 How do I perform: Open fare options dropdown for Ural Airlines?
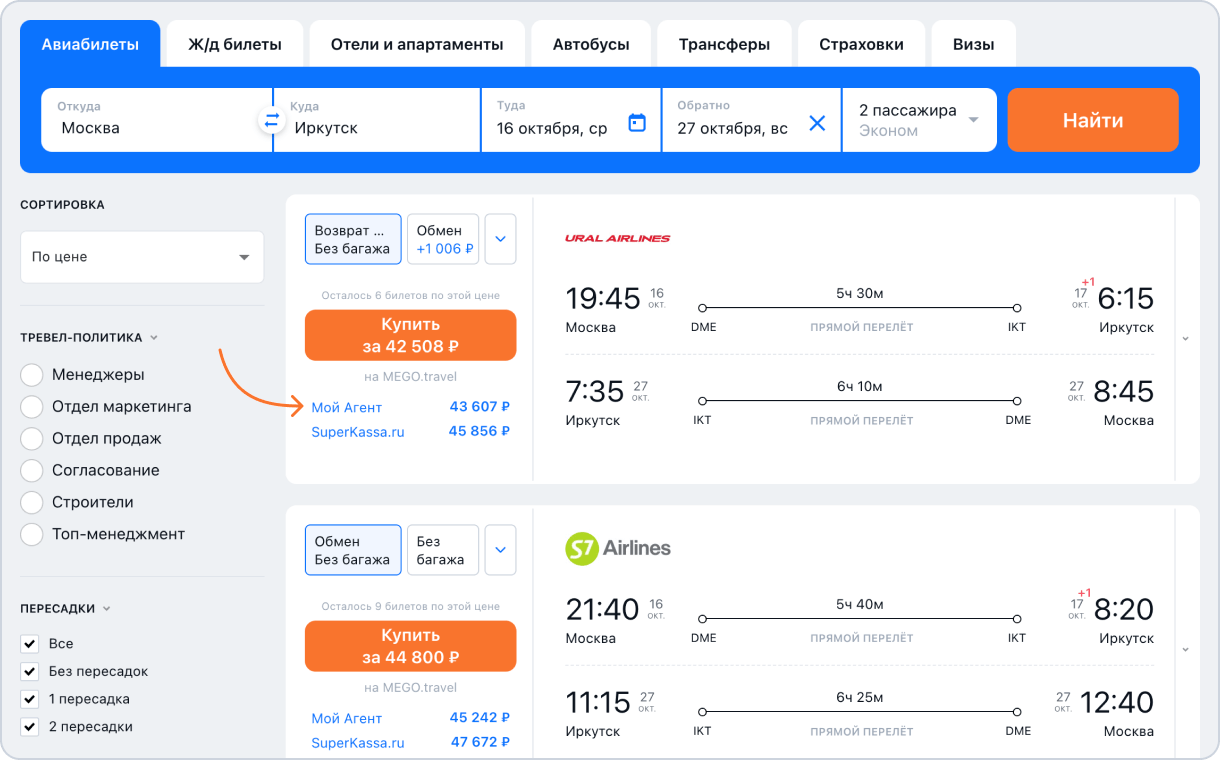click(500, 239)
